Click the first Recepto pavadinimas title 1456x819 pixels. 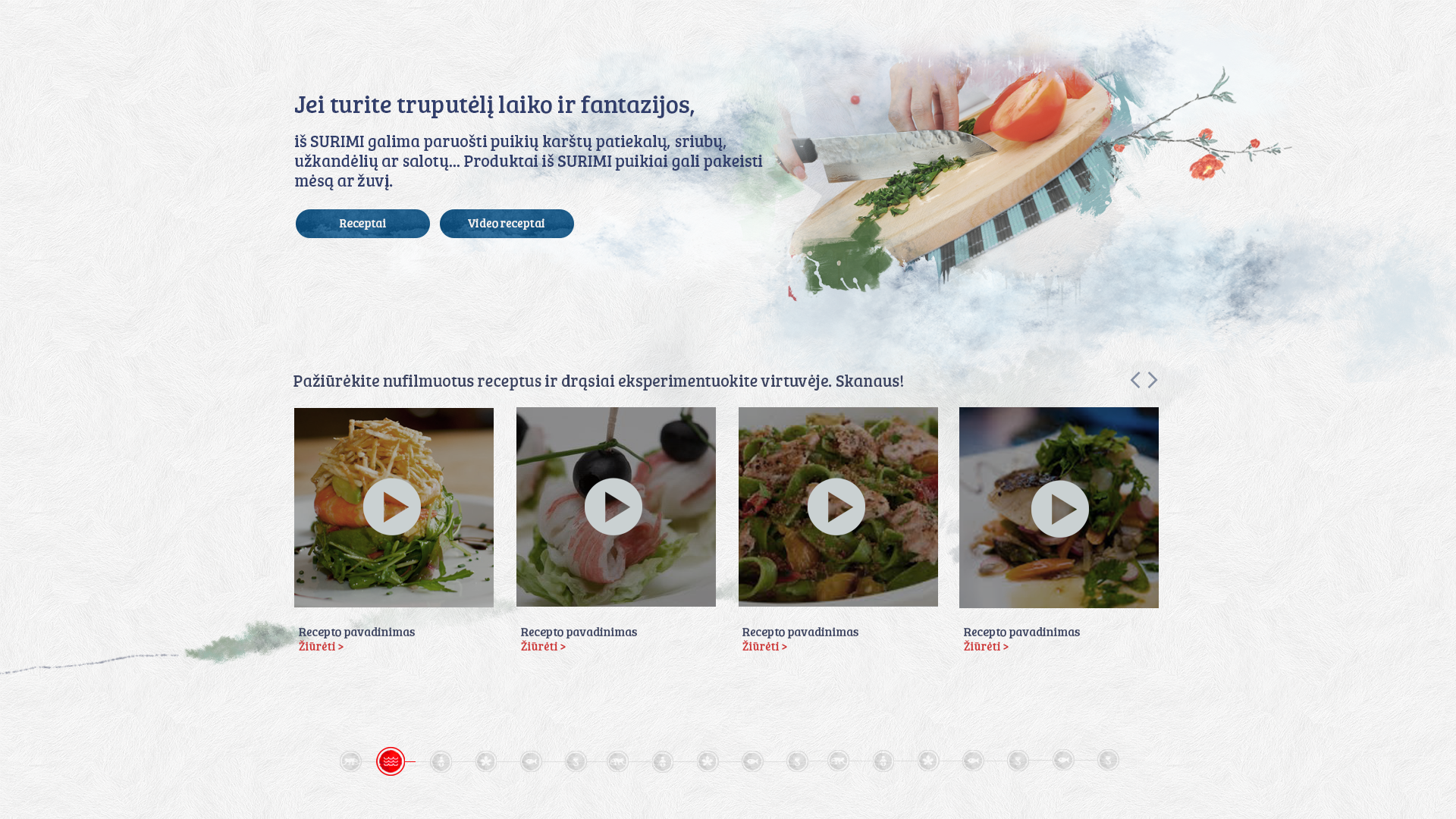point(356,632)
